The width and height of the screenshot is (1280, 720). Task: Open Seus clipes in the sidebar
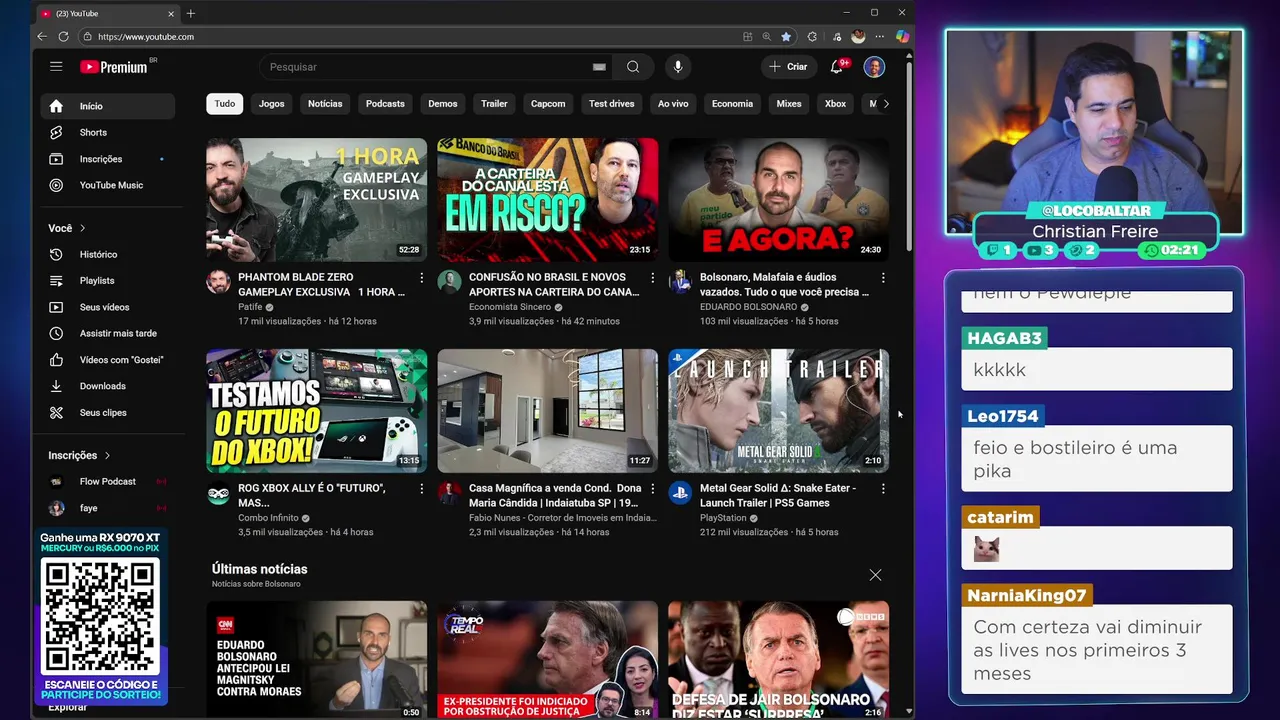tap(108, 412)
